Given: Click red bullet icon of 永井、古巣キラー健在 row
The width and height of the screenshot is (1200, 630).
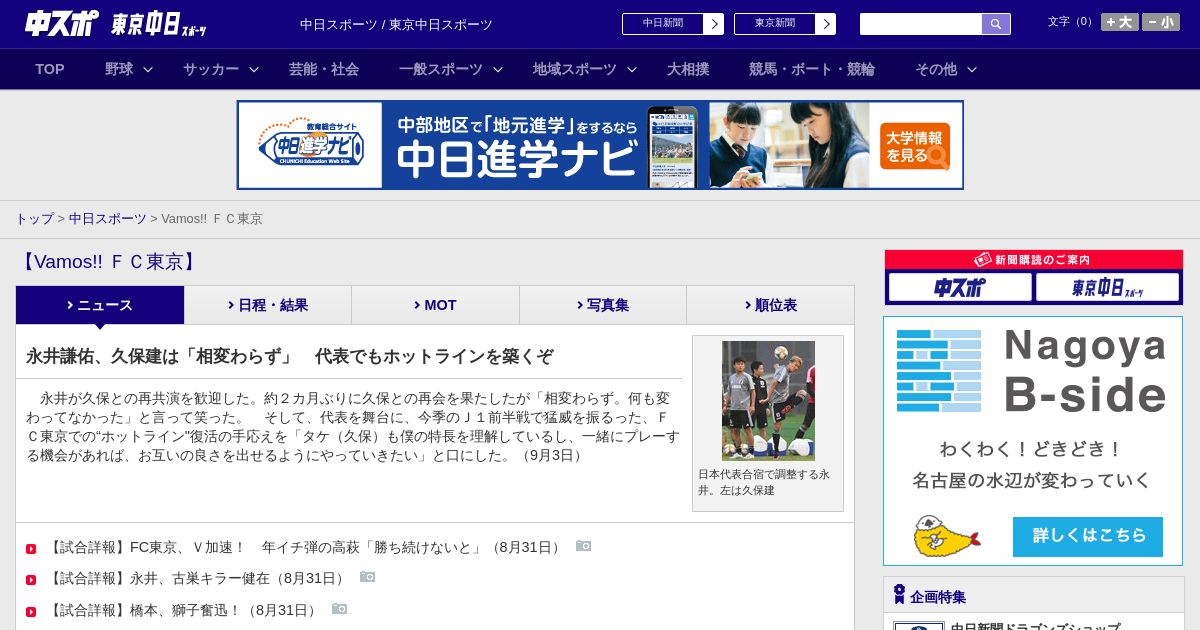Looking at the screenshot, I should 31,580.
